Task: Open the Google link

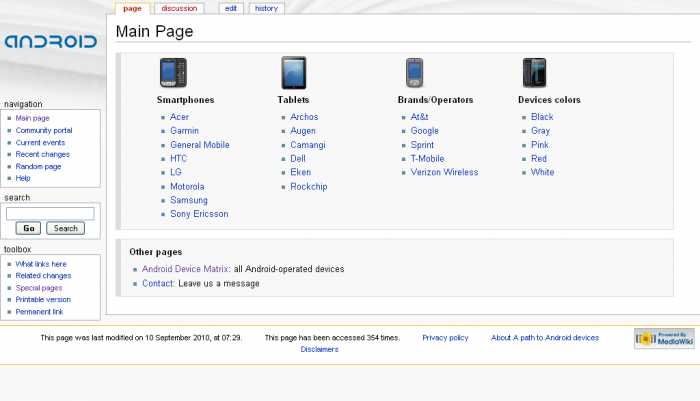Action: 425,131
